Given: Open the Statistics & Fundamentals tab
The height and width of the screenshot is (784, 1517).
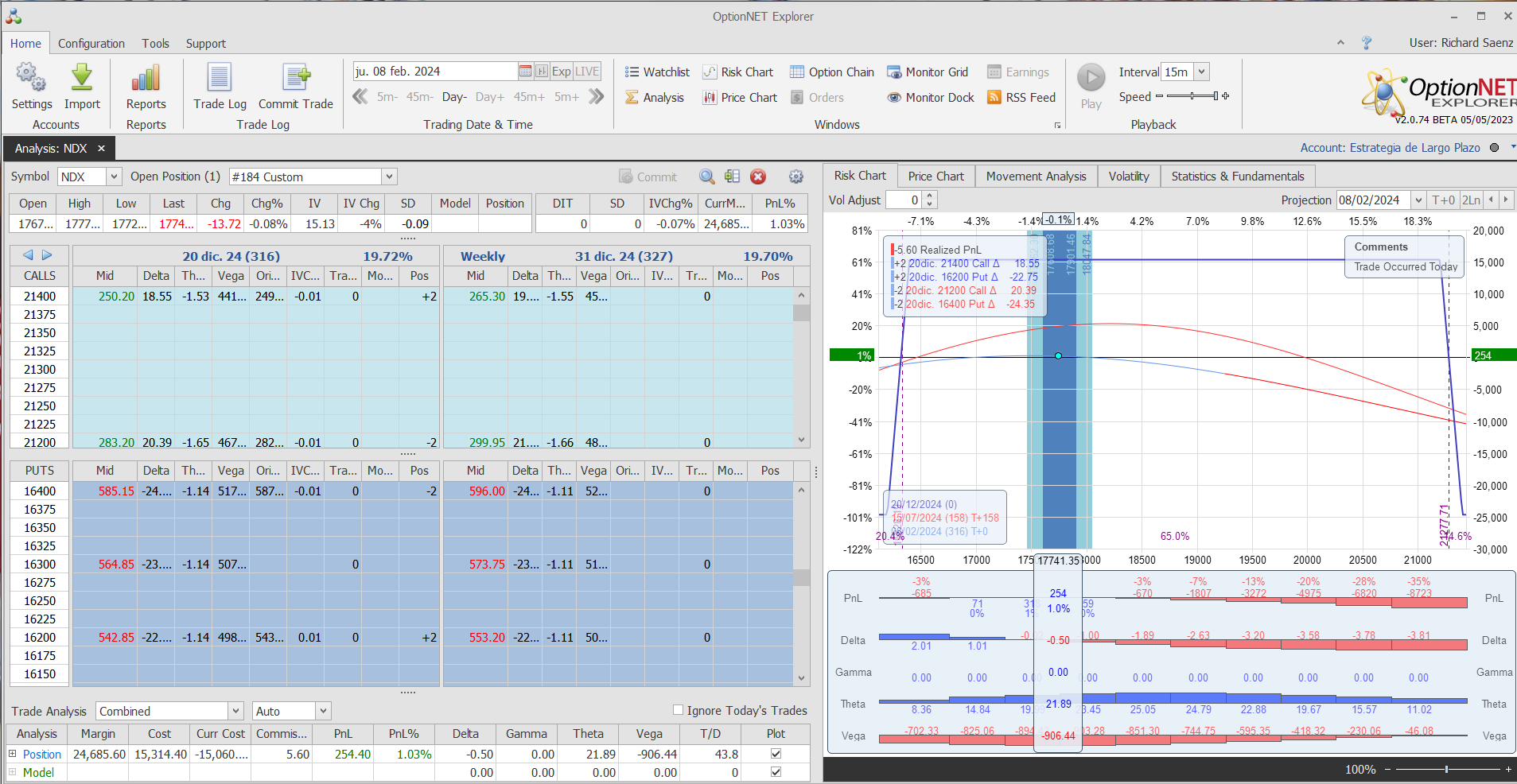Looking at the screenshot, I should [x=1238, y=177].
